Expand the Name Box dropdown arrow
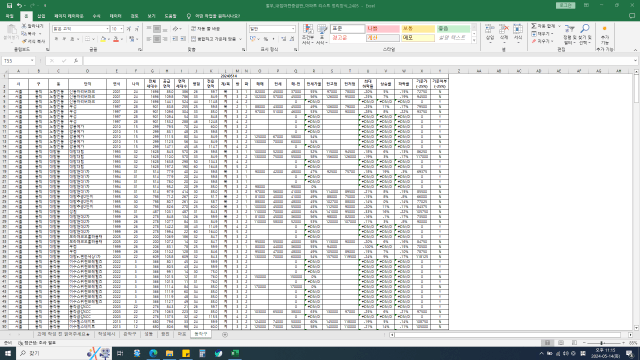 [x=32, y=61]
